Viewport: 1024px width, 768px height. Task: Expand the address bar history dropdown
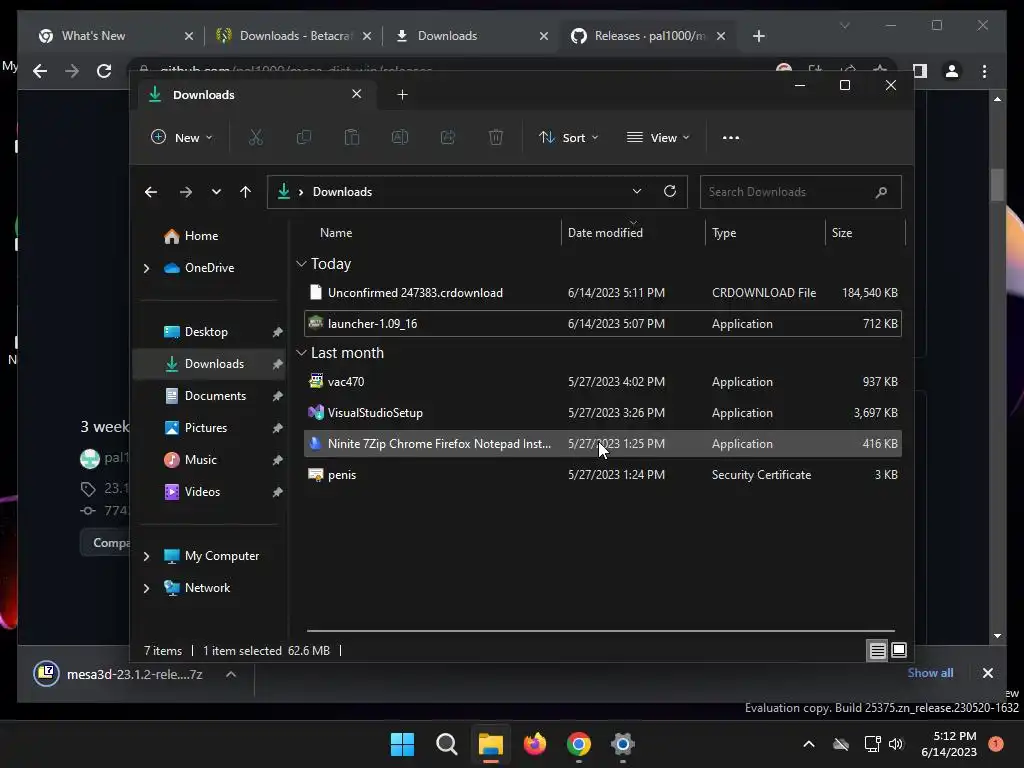coord(637,191)
